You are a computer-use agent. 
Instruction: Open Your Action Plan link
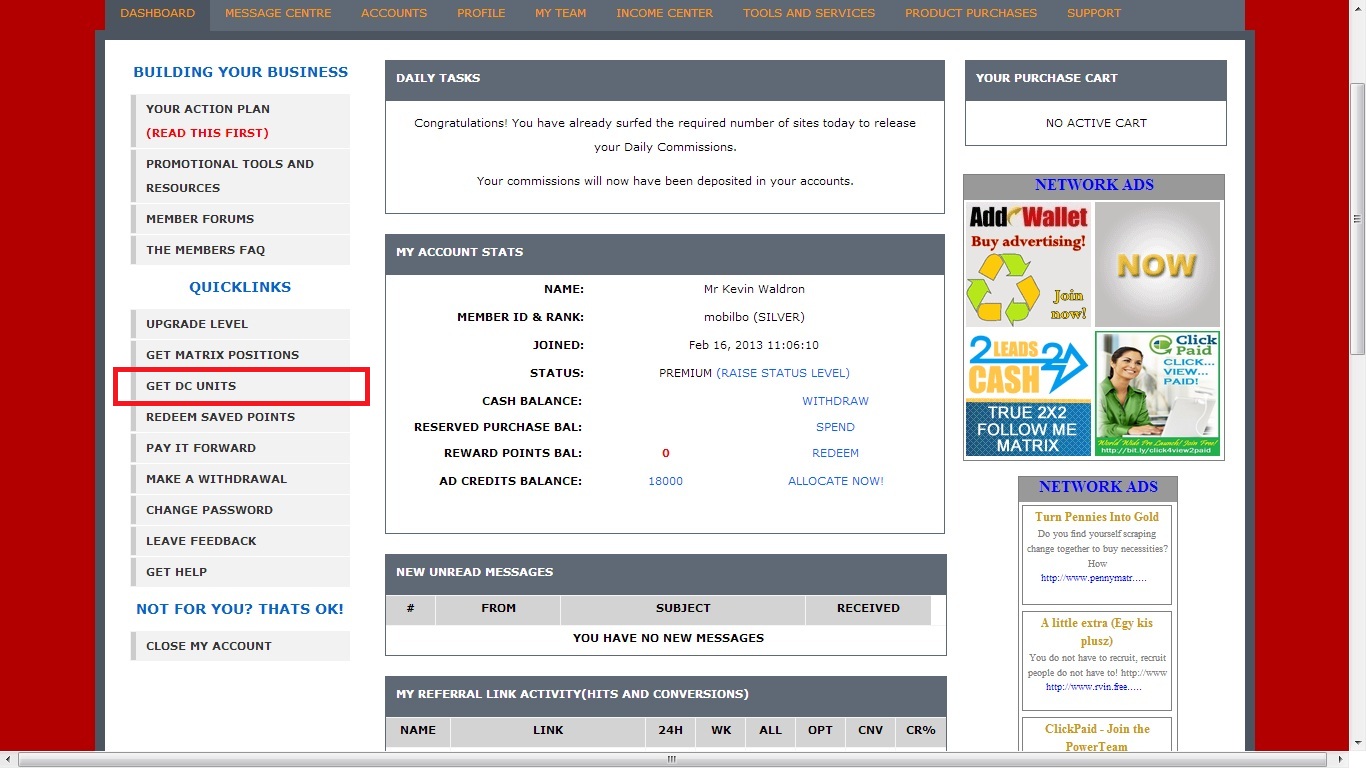[240, 120]
